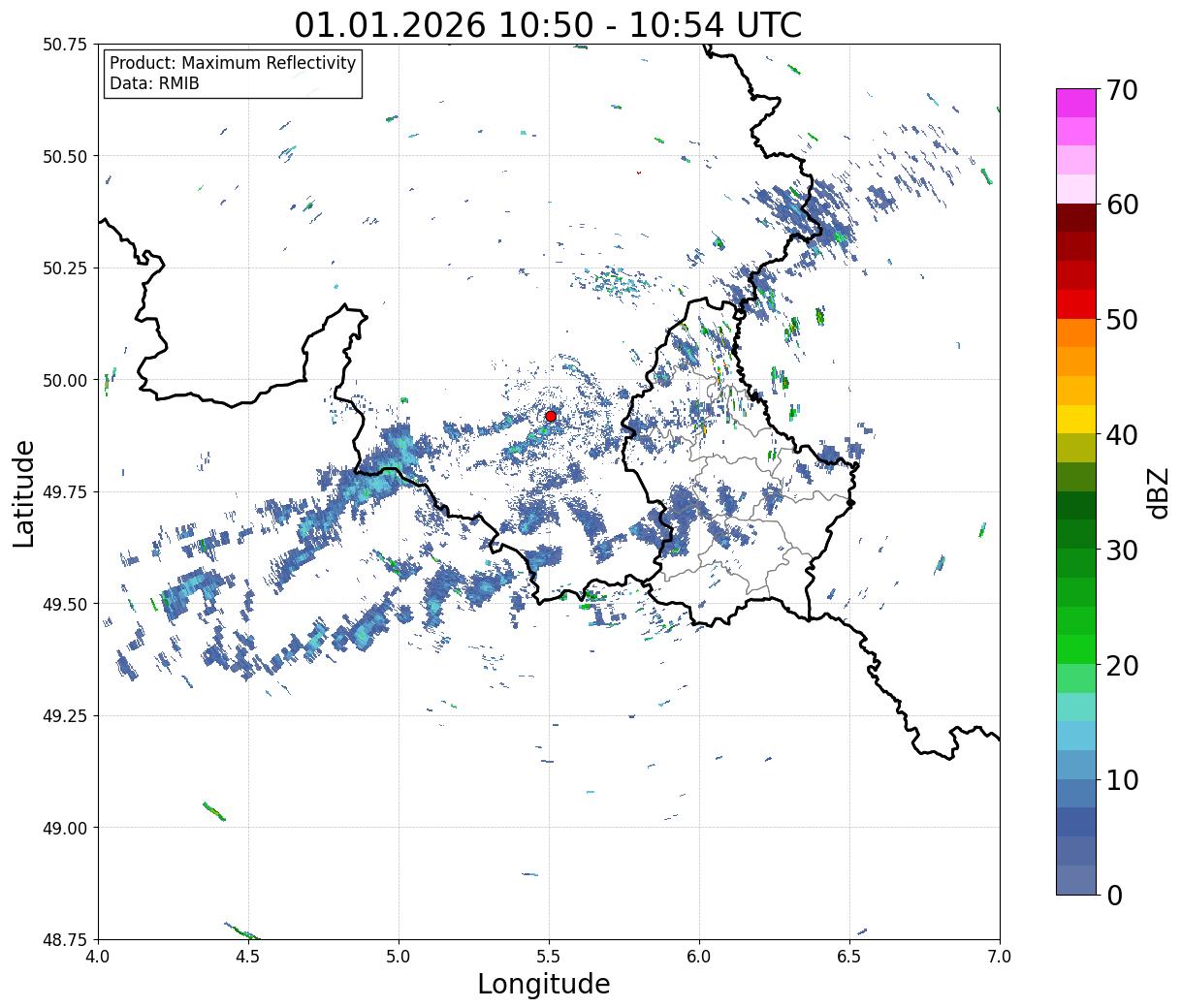Image resolution: width=1182 pixels, height=1008 pixels.
Task: Click the red radar location marker
Action: coord(551,416)
